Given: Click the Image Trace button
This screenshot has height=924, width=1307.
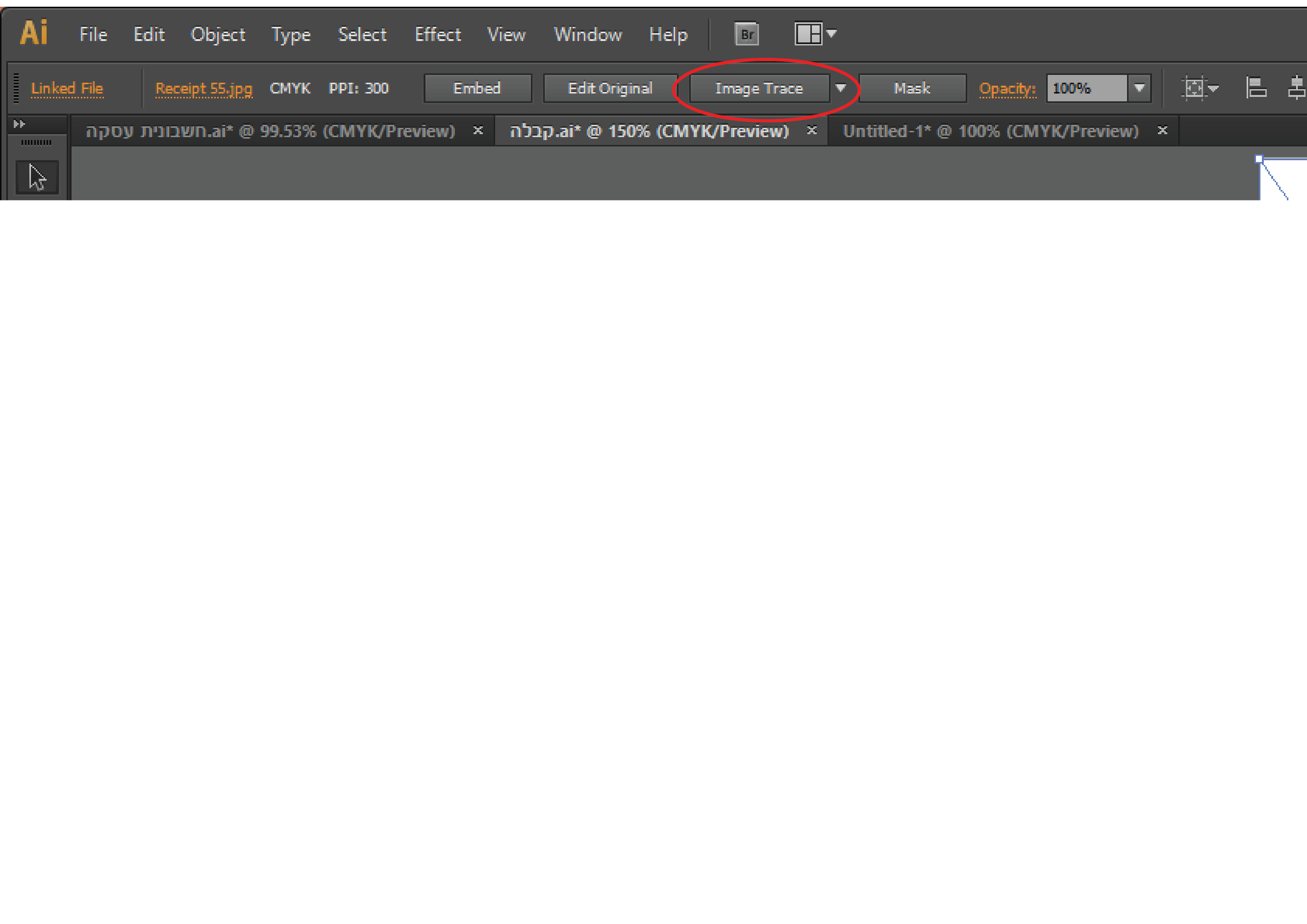Looking at the screenshot, I should pos(759,88).
